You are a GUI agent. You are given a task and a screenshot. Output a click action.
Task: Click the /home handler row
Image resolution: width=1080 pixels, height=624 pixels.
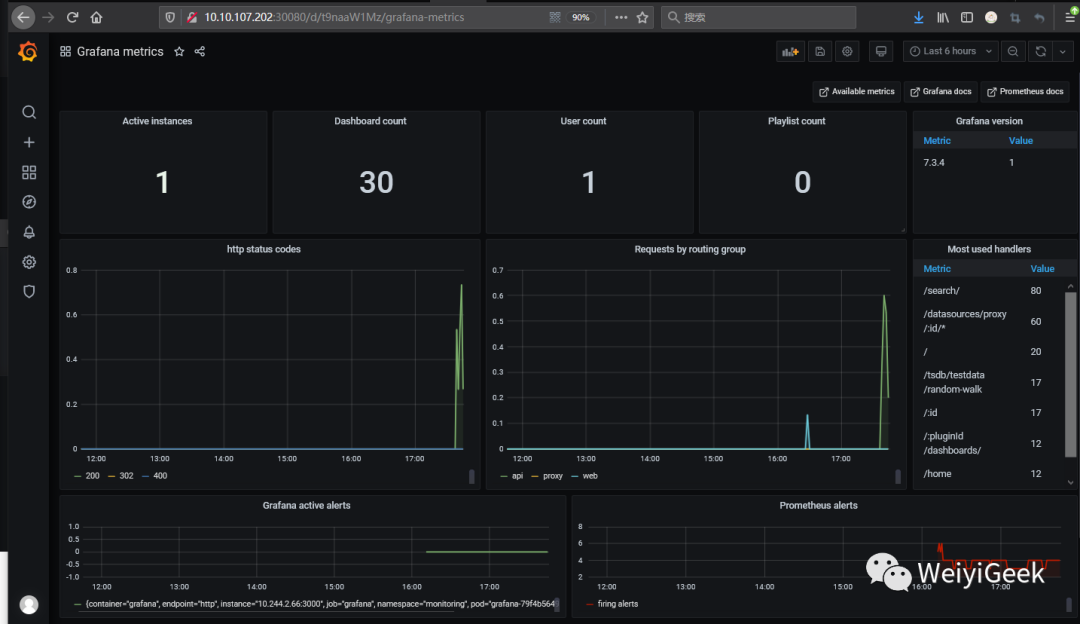988,474
